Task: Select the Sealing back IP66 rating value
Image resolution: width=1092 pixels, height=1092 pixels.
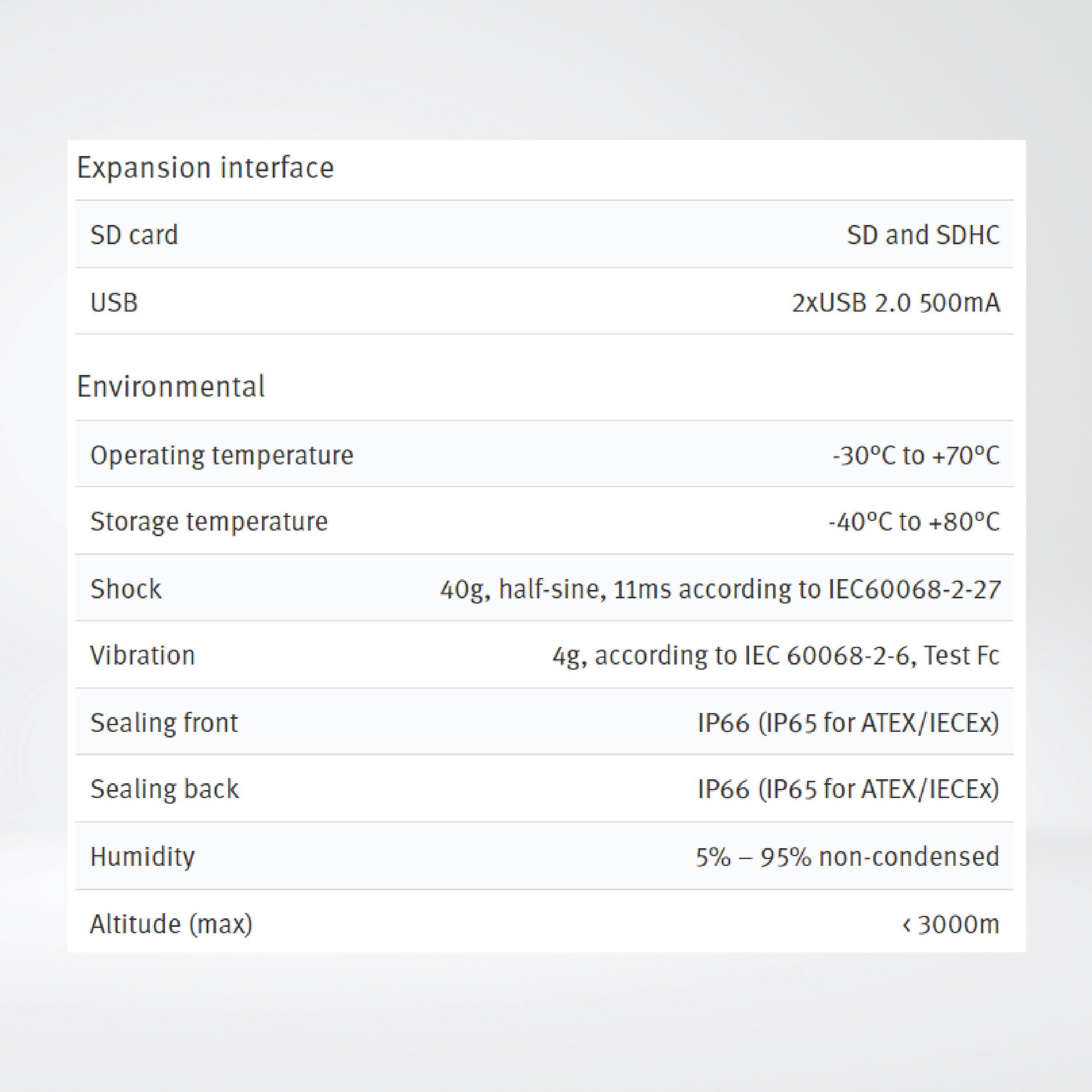Action: tap(848, 789)
